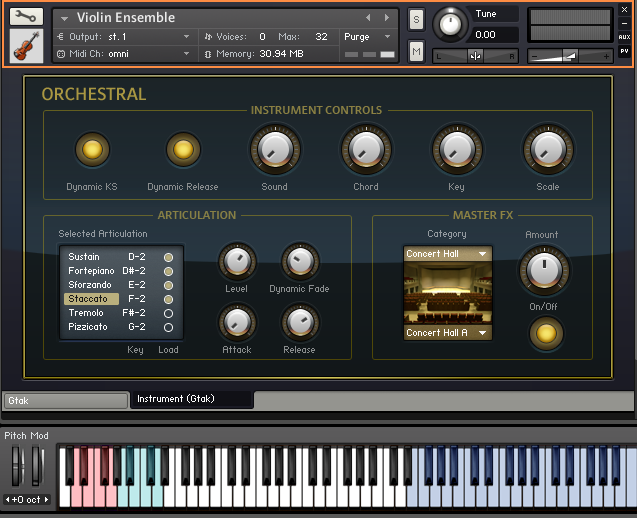Toggle the Dynamic KS button
The height and width of the screenshot is (518, 637).
point(92,150)
